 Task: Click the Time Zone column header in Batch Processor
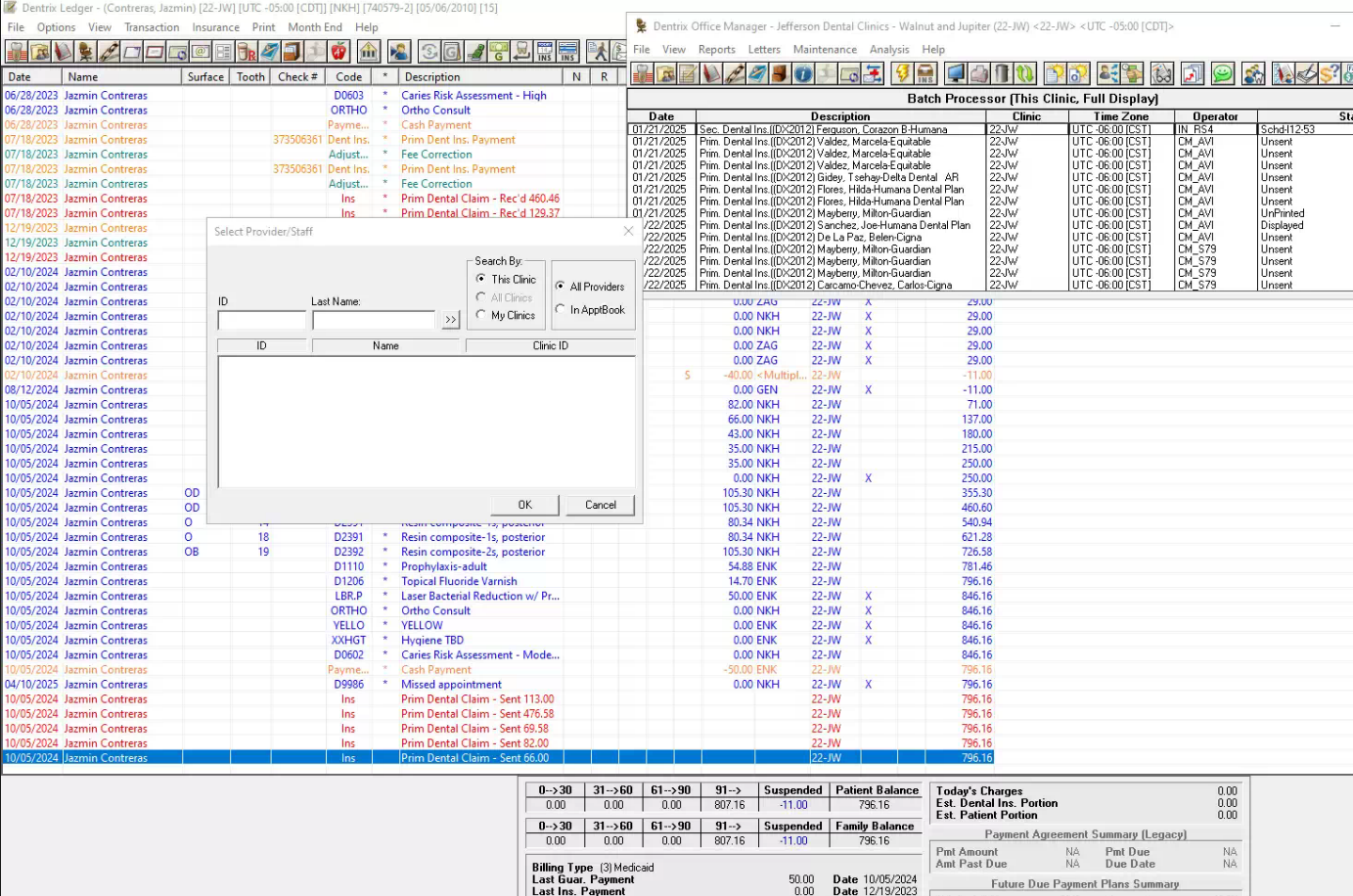[x=1121, y=116]
